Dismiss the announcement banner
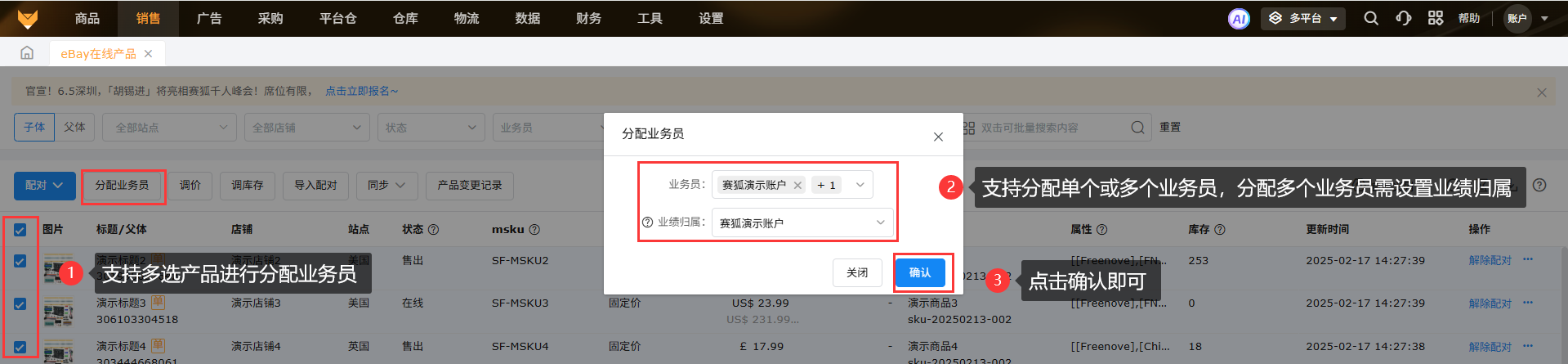 click(1541, 92)
